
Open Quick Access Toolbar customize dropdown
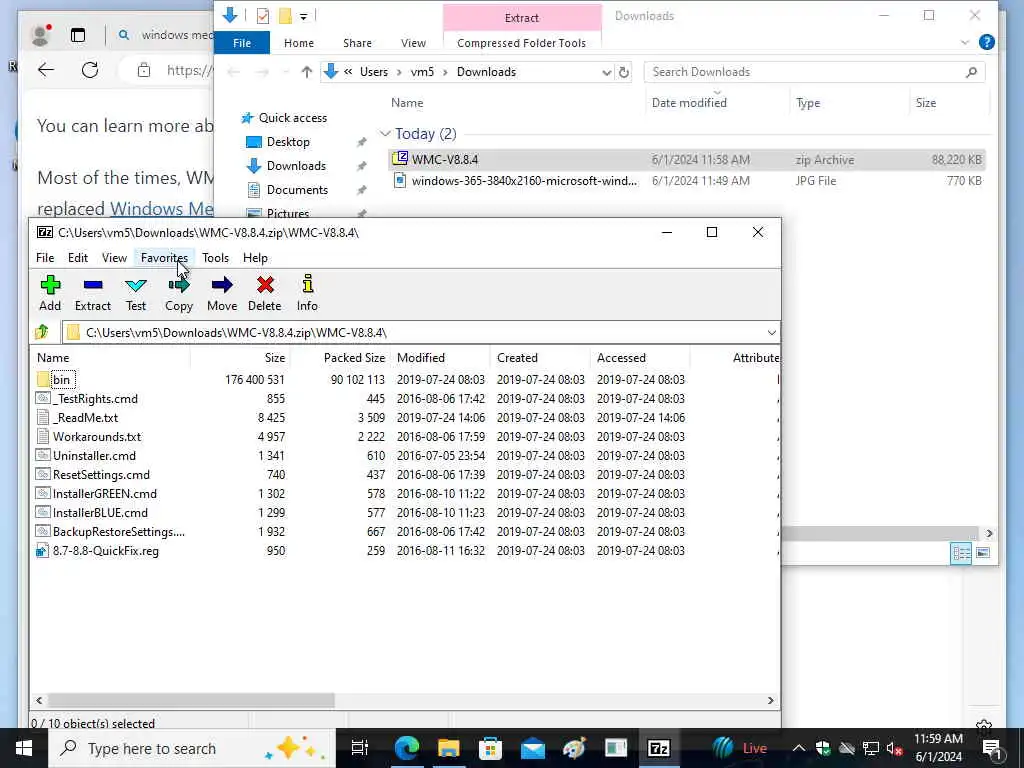tap(304, 16)
